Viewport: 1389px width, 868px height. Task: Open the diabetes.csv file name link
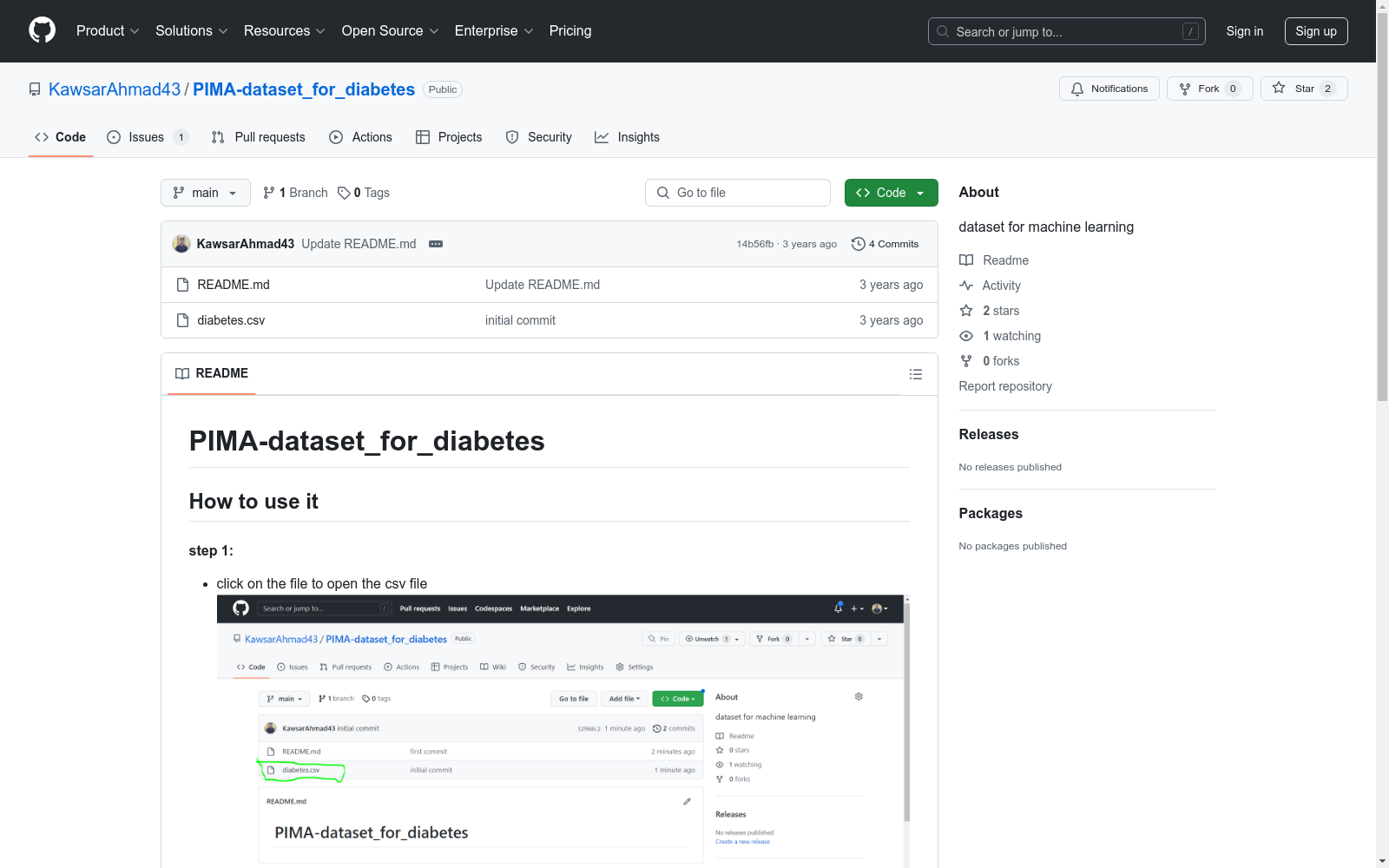coord(231,320)
